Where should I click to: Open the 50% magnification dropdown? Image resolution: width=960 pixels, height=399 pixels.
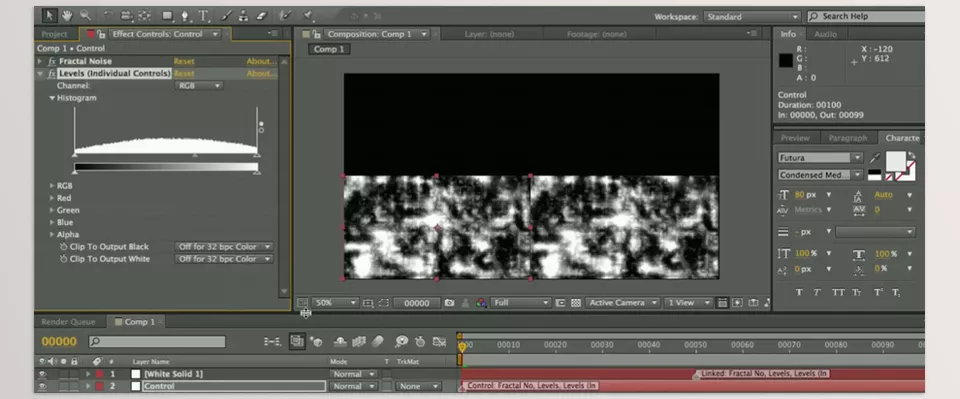point(335,303)
